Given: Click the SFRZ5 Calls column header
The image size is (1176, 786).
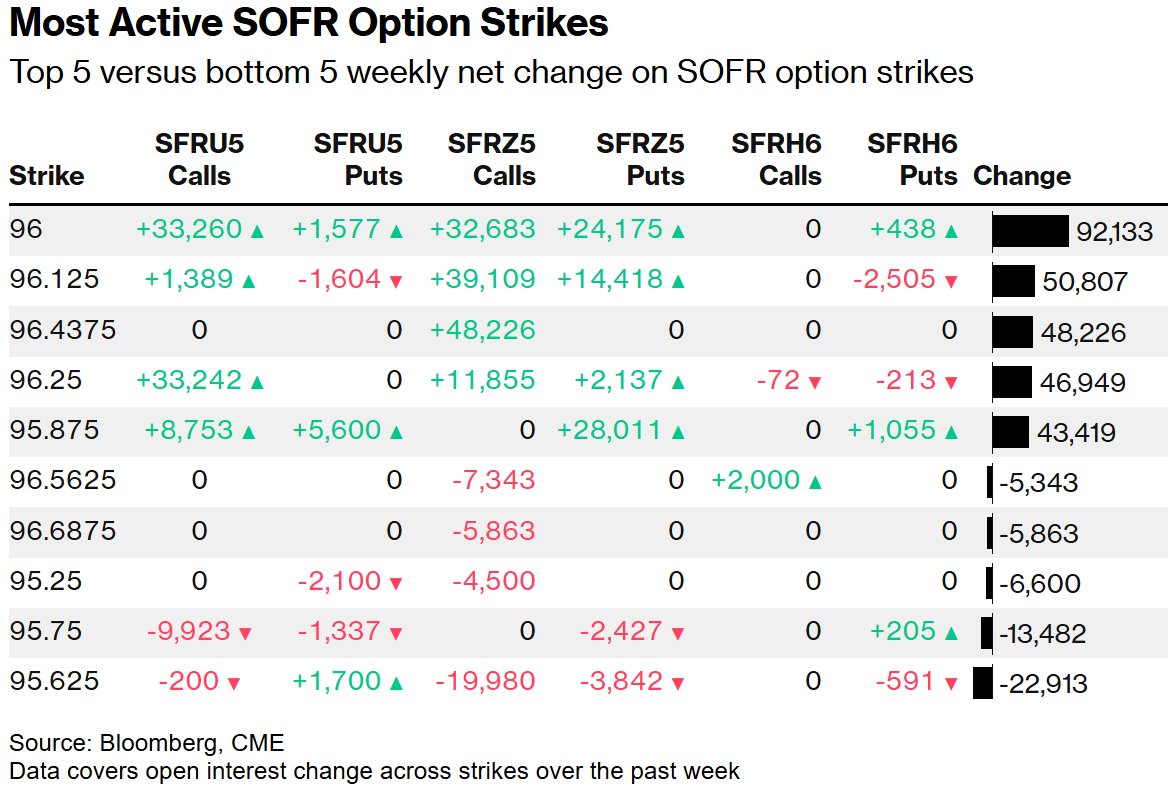Looking at the screenshot, I should coord(491,160).
